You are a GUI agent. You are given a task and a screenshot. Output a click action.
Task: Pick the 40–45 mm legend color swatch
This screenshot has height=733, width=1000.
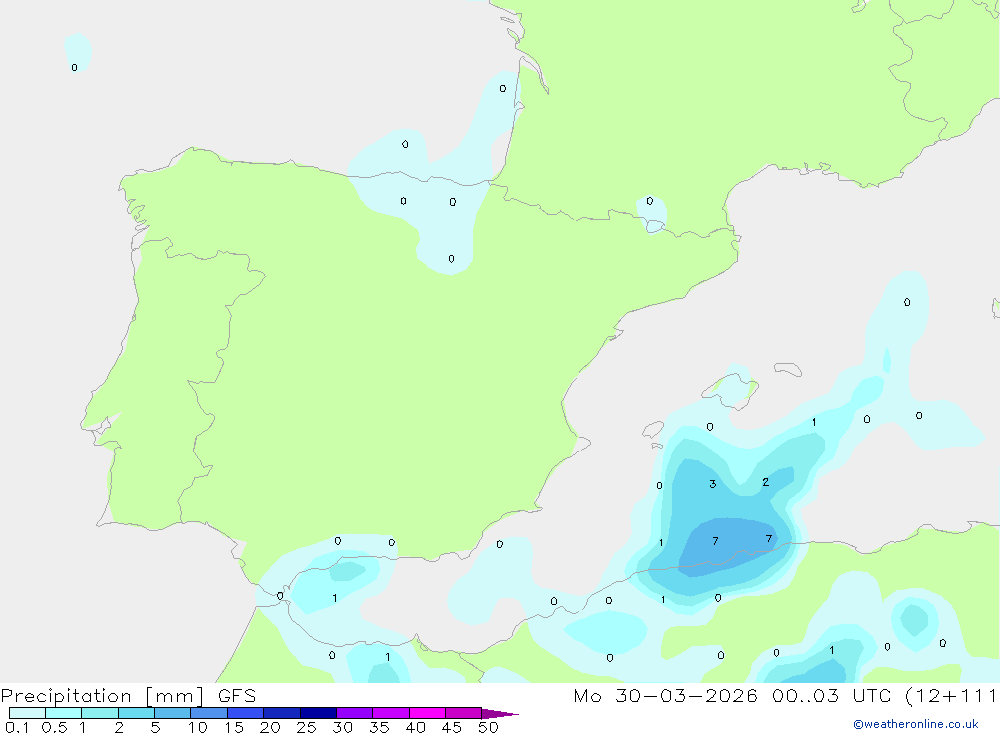click(427, 713)
